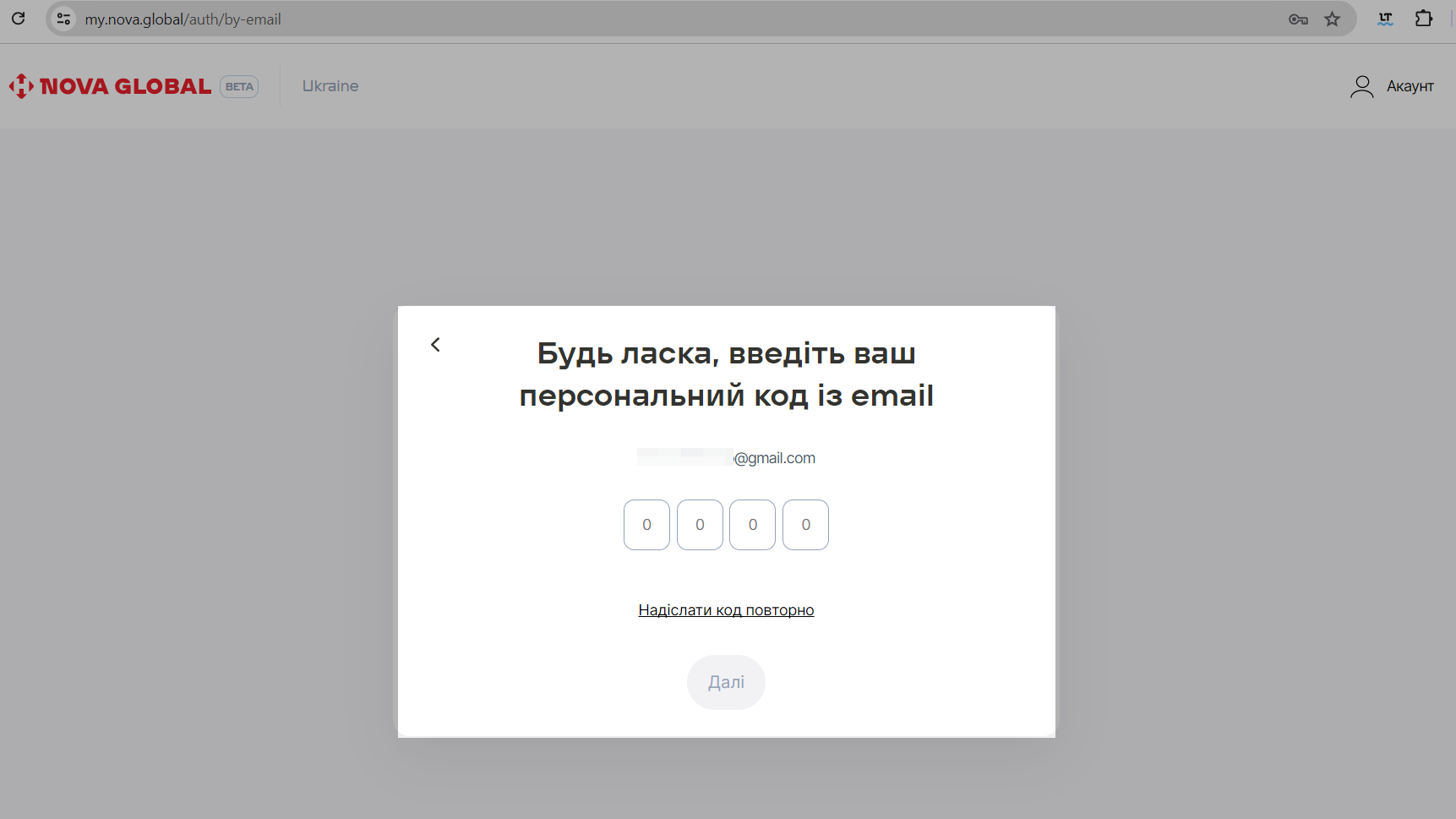Screen dimensions: 1456x819
Task: Focus the fourth code digit field
Action: pyautogui.click(x=805, y=525)
